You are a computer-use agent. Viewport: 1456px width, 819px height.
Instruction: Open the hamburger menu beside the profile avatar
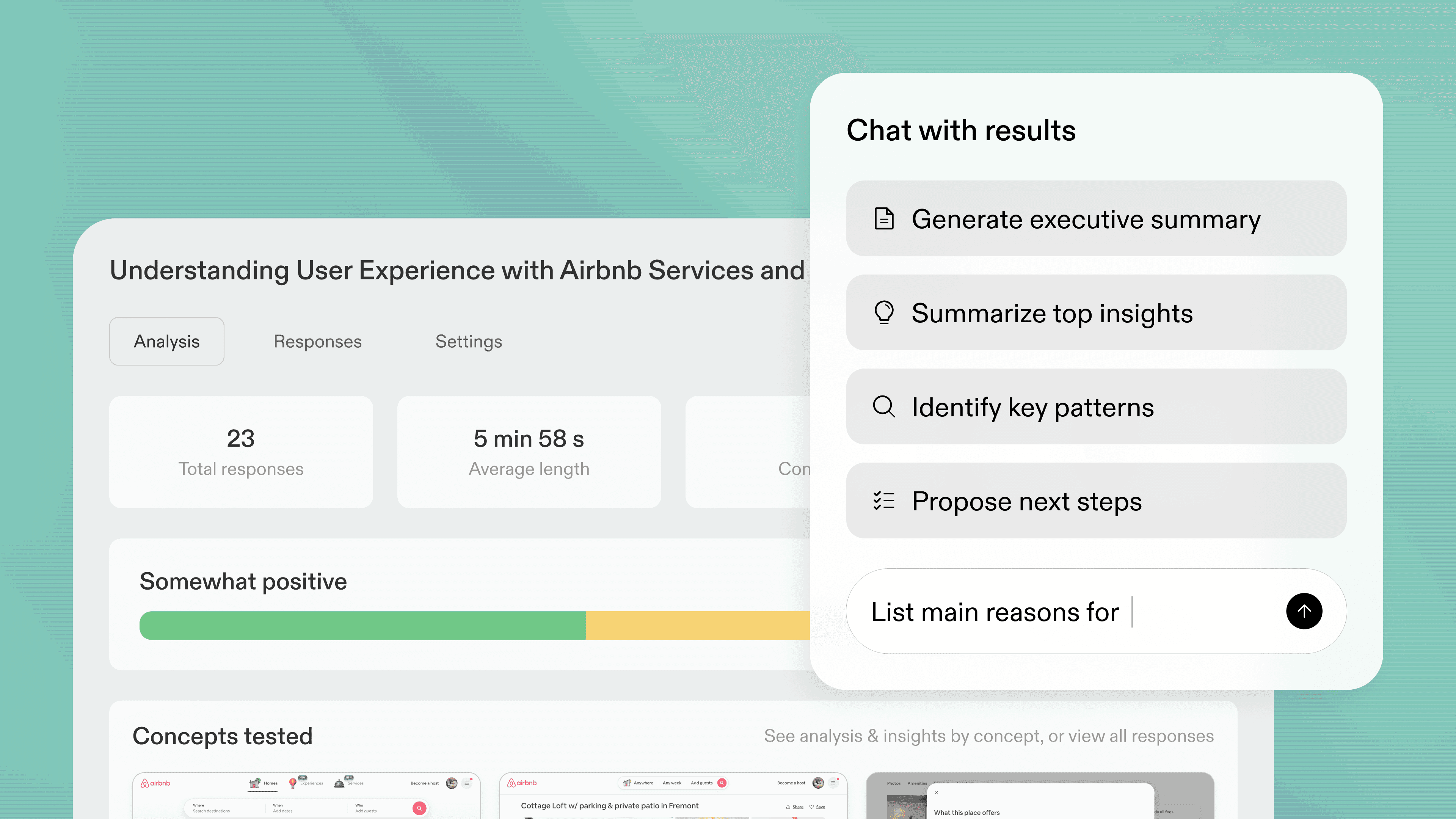pyautogui.click(x=467, y=783)
